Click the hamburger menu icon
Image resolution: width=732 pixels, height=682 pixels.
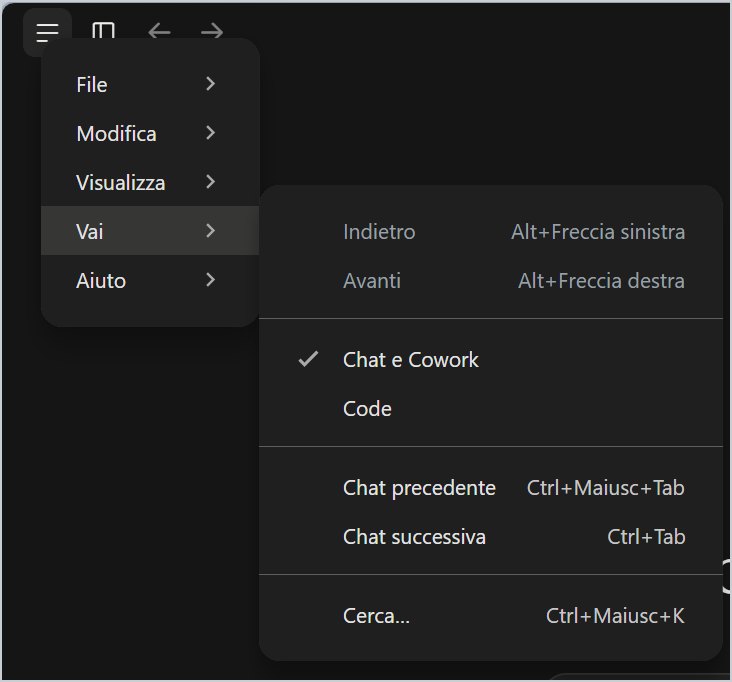coord(47,32)
